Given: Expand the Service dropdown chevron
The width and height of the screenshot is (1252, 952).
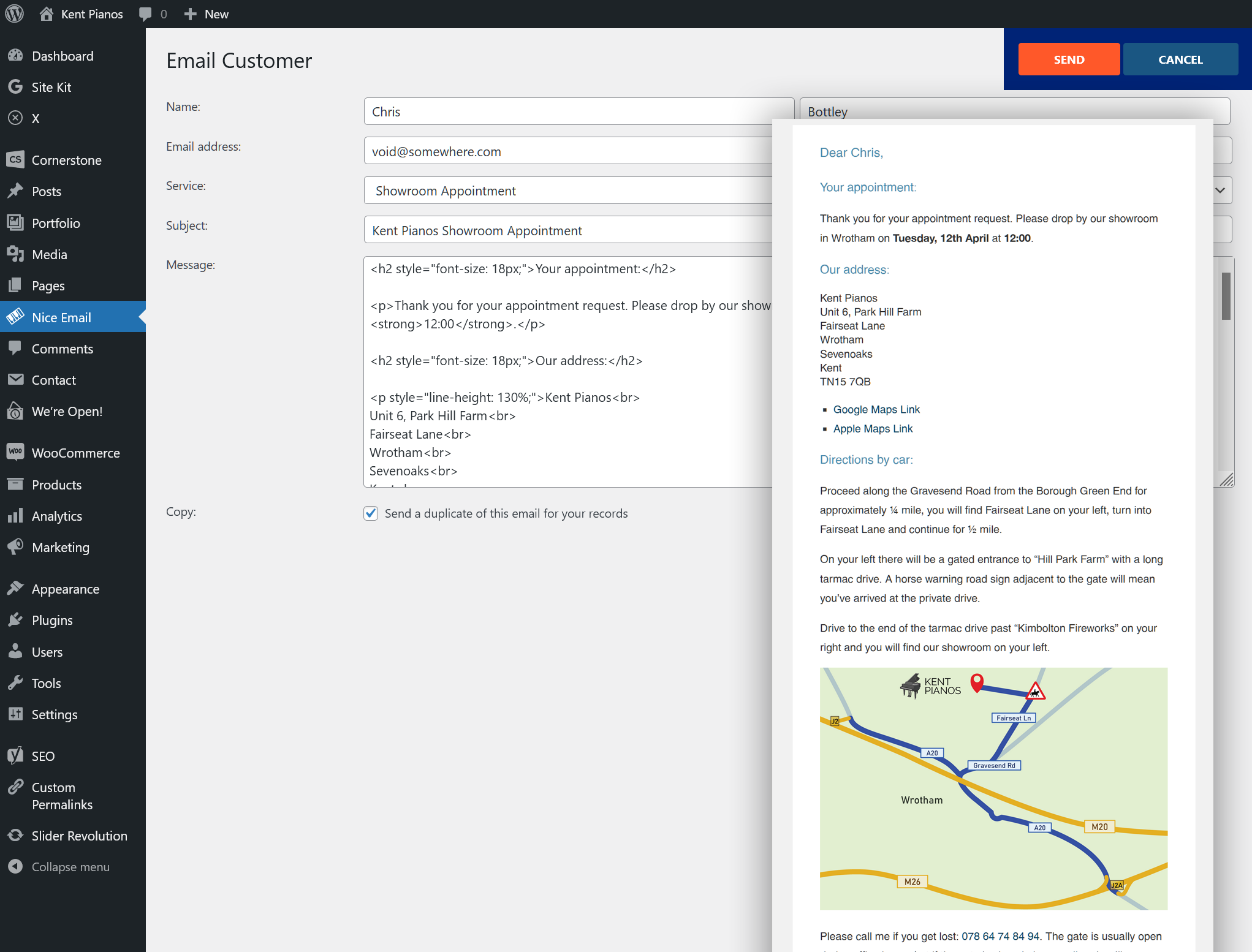Looking at the screenshot, I should 1220,191.
